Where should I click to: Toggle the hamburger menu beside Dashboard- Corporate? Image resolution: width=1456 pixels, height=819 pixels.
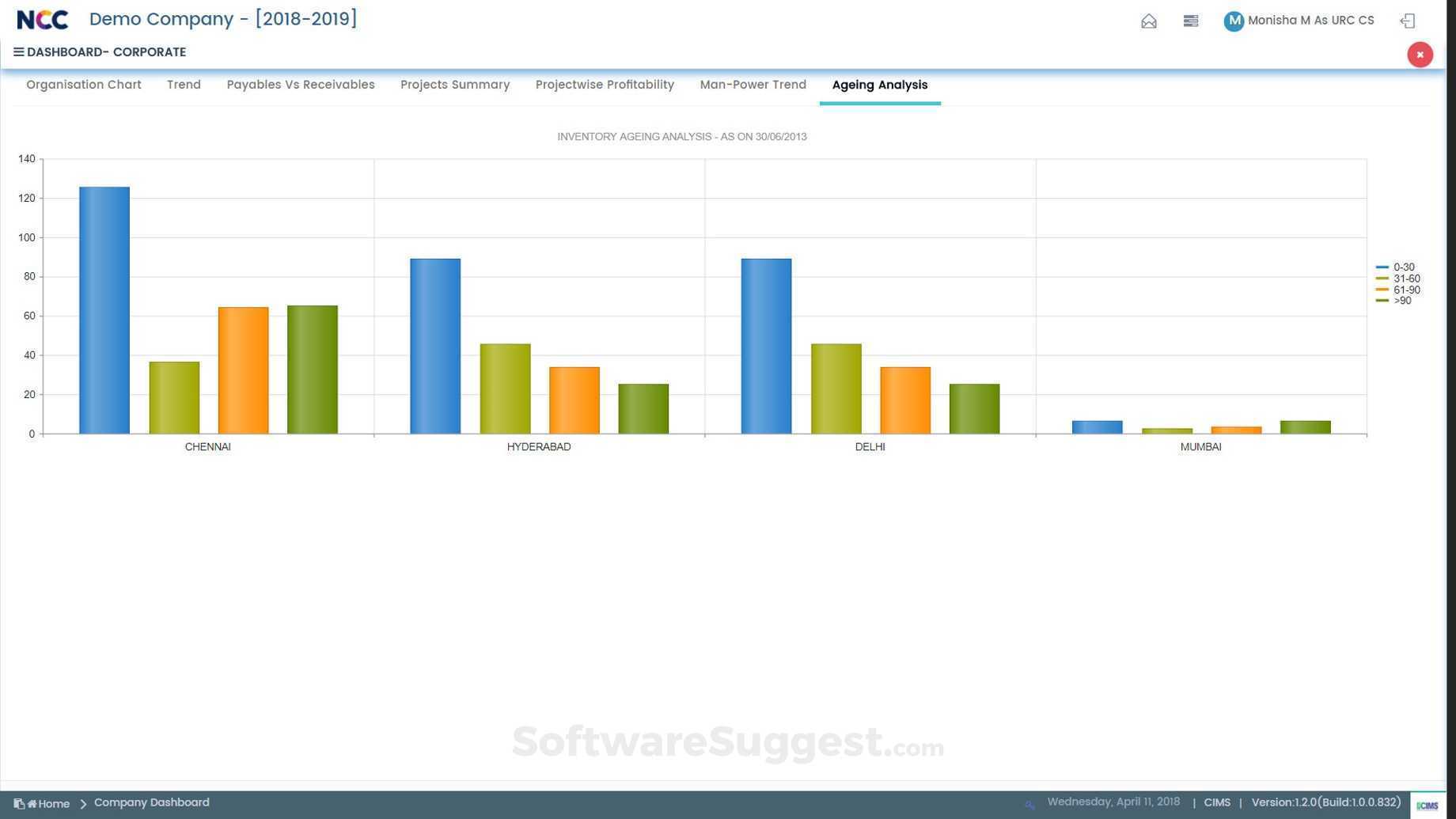(18, 52)
